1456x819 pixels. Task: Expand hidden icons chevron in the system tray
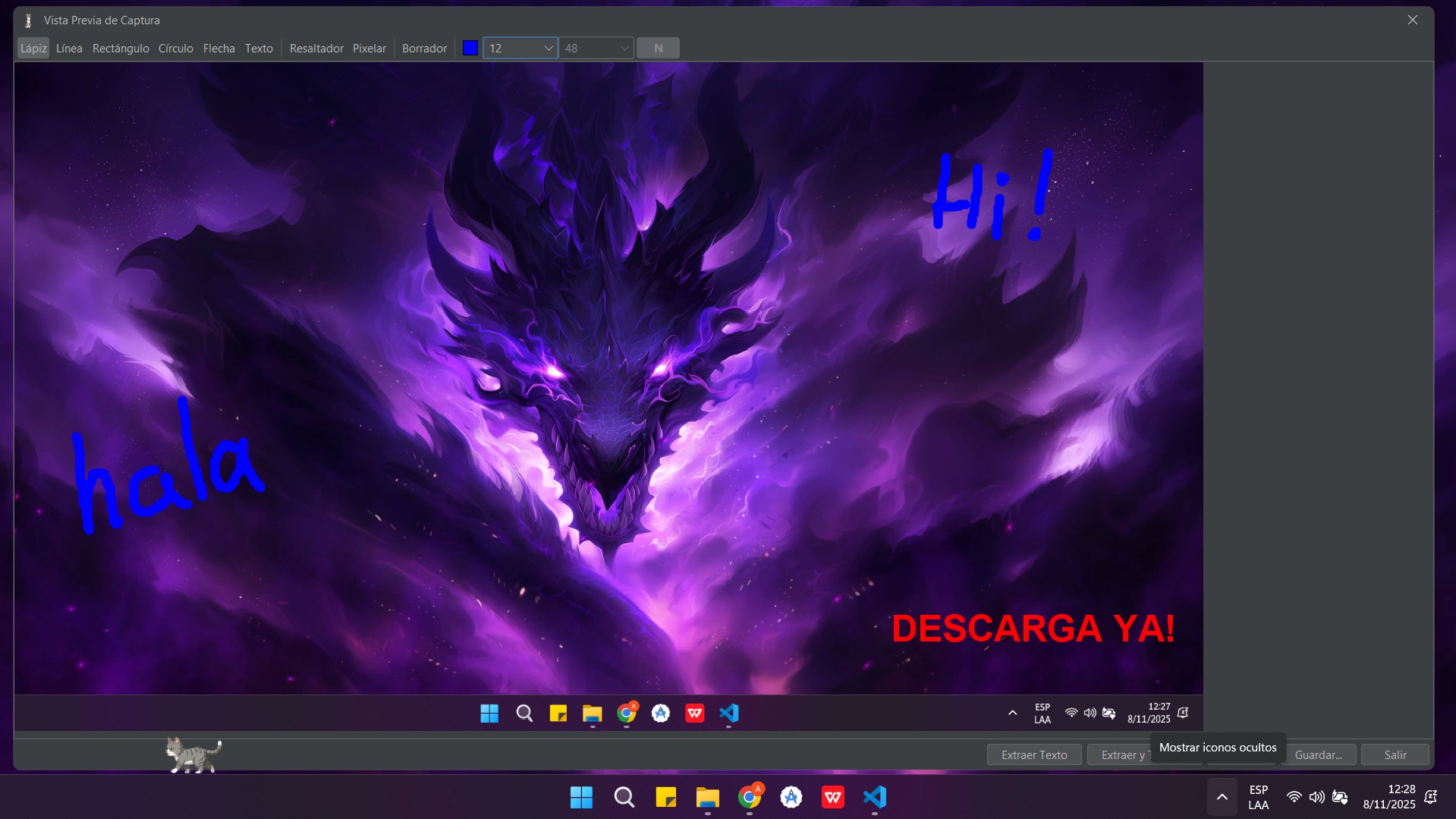[x=1222, y=797]
